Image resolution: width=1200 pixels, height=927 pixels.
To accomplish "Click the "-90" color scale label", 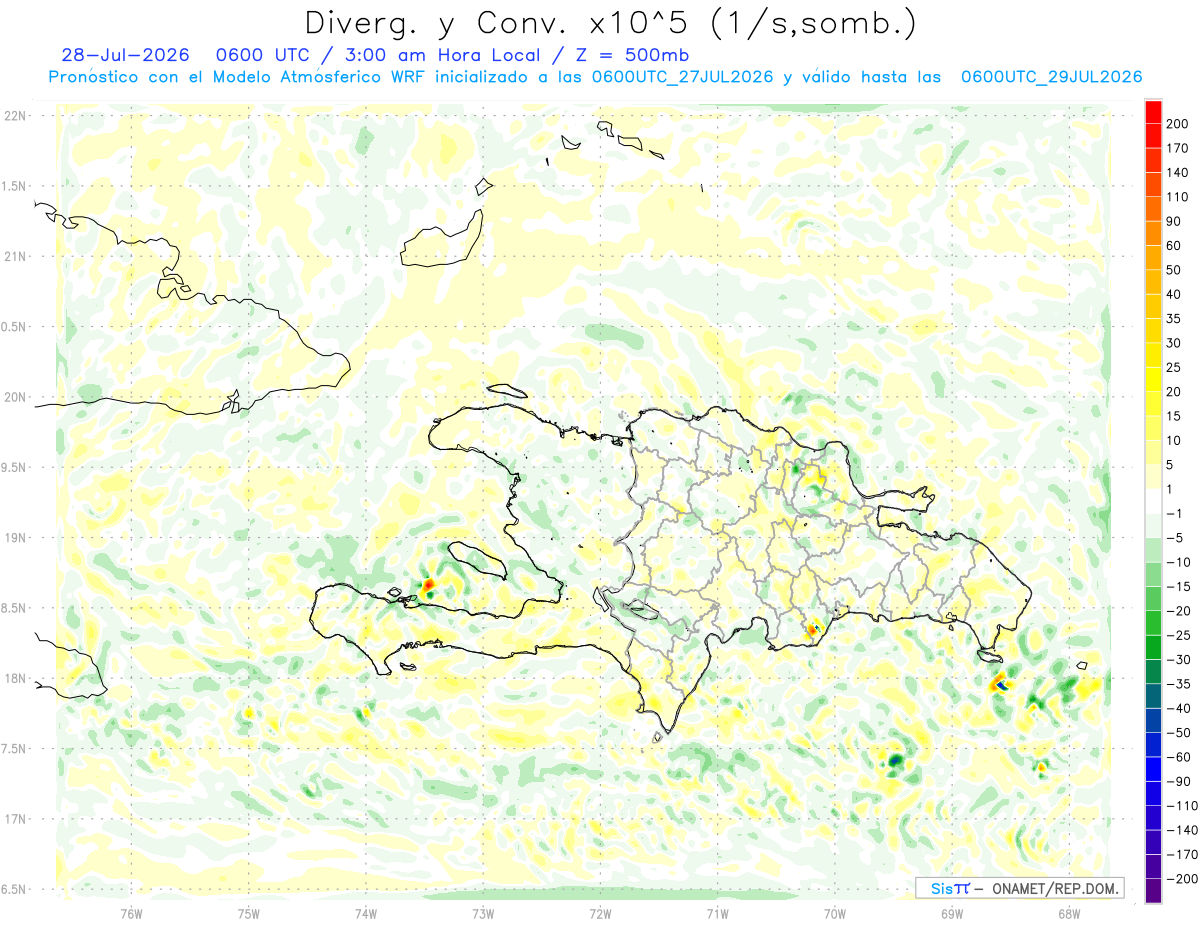I will click(x=1178, y=781).
